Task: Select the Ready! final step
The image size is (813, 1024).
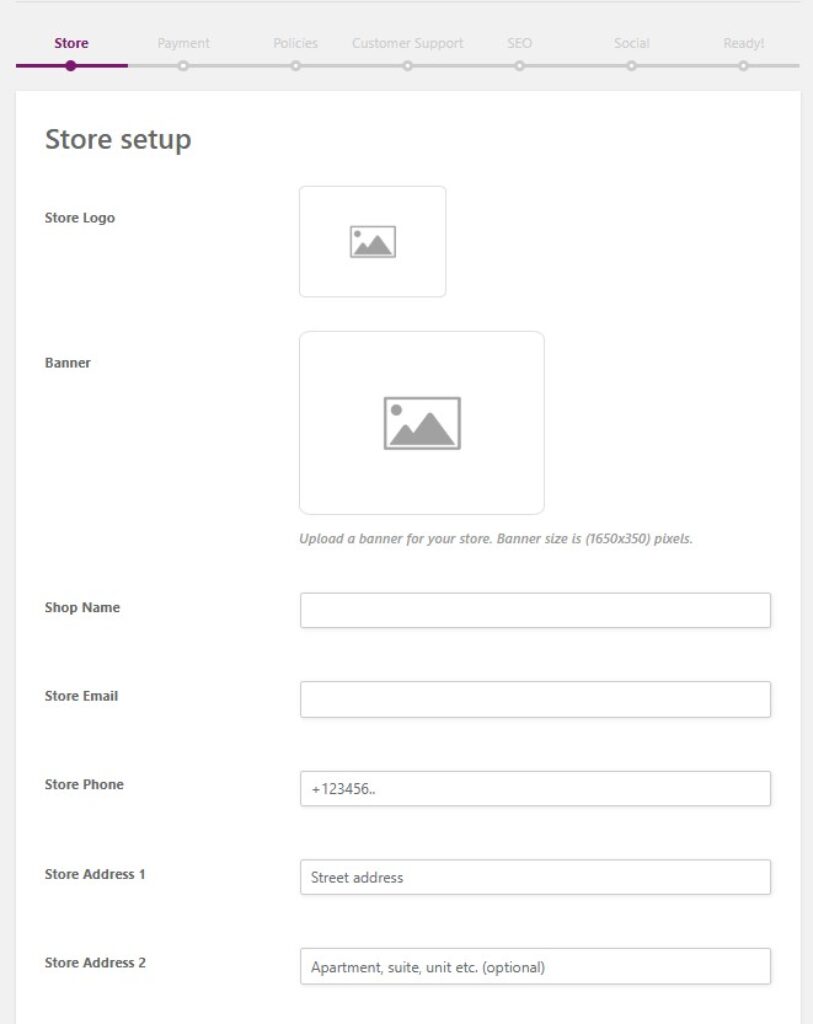Action: pyautogui.click(x=743, y=43)
